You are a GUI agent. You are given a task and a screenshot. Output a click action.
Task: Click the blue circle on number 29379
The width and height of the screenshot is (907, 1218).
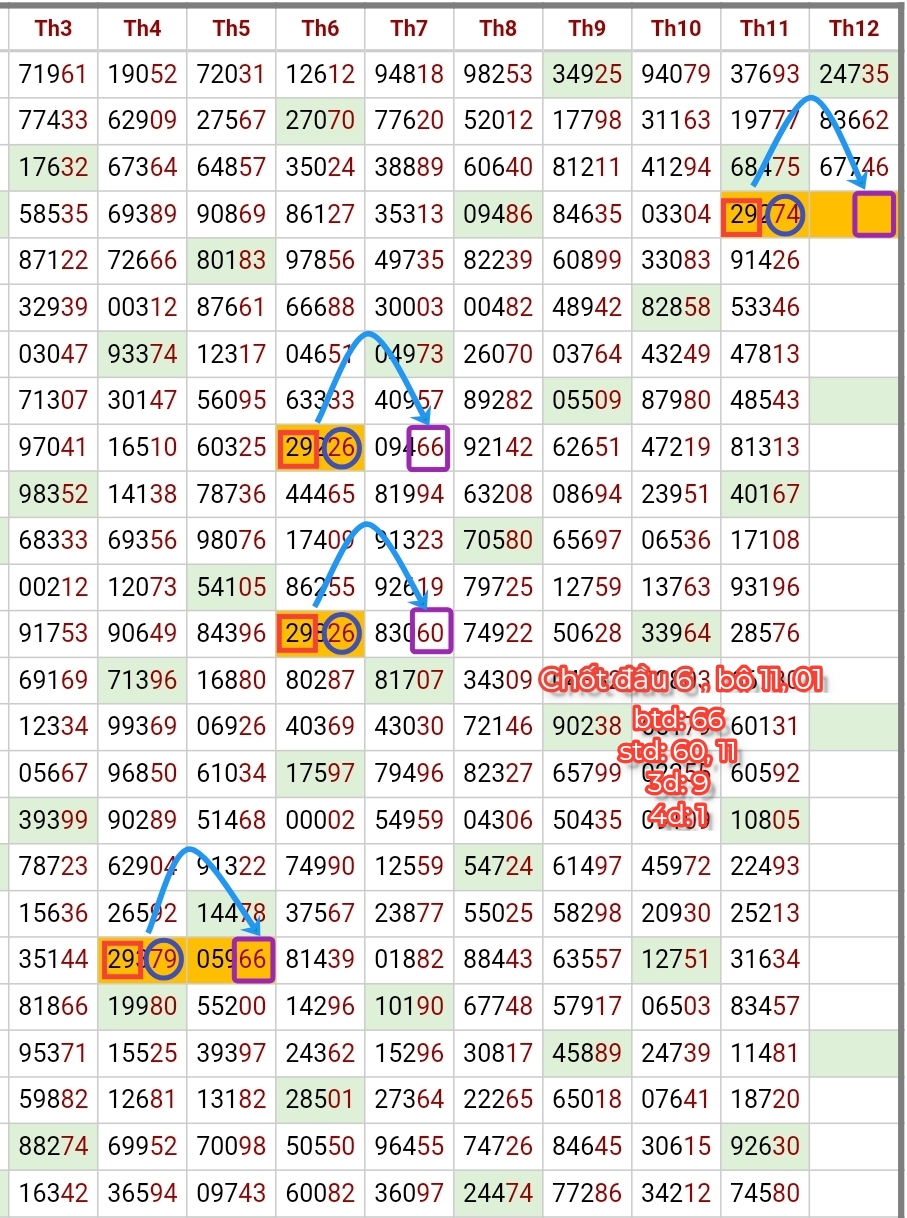pyautogui.click(x=164, y=960)
